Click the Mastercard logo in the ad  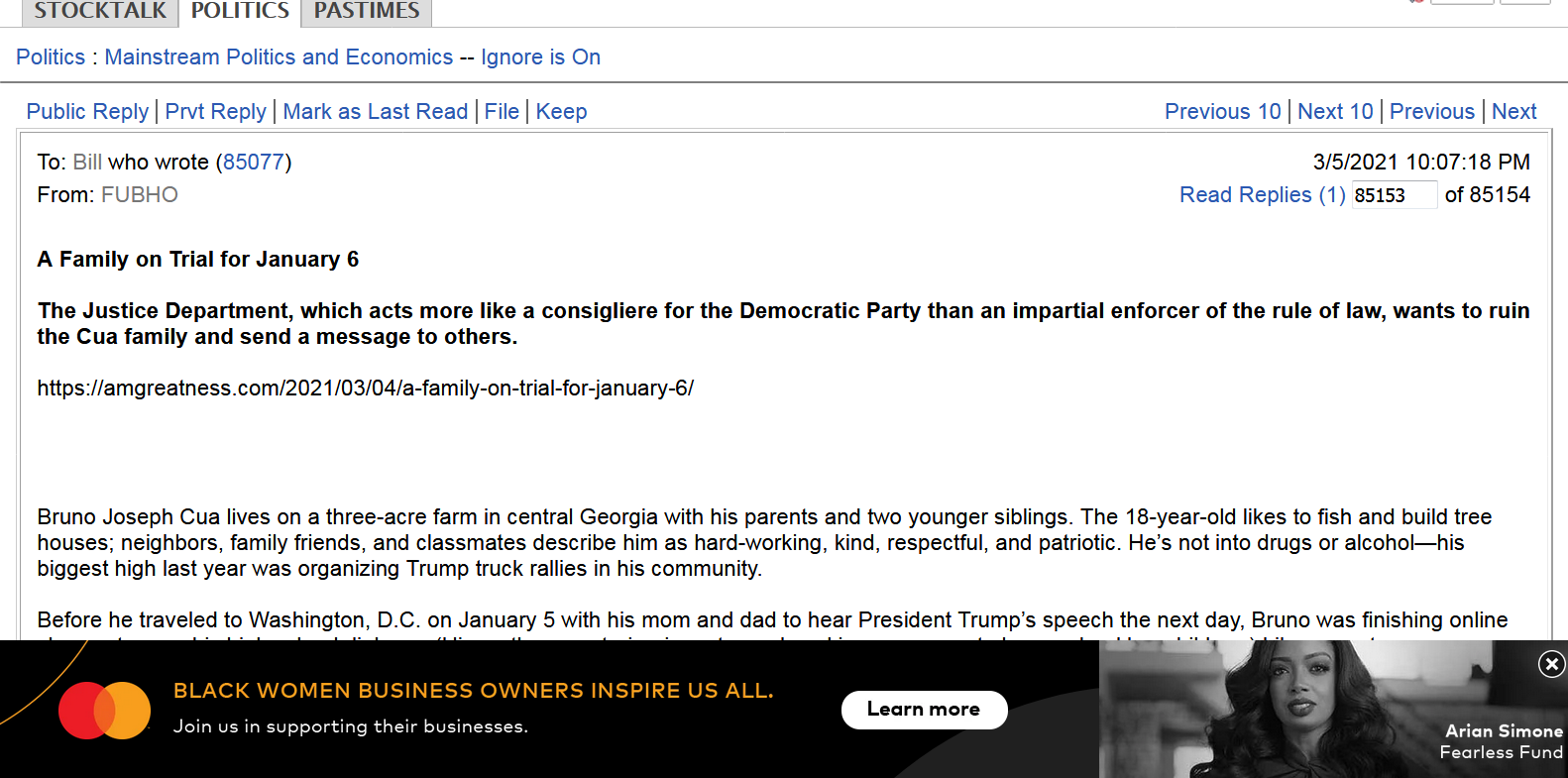click(104, 711)
